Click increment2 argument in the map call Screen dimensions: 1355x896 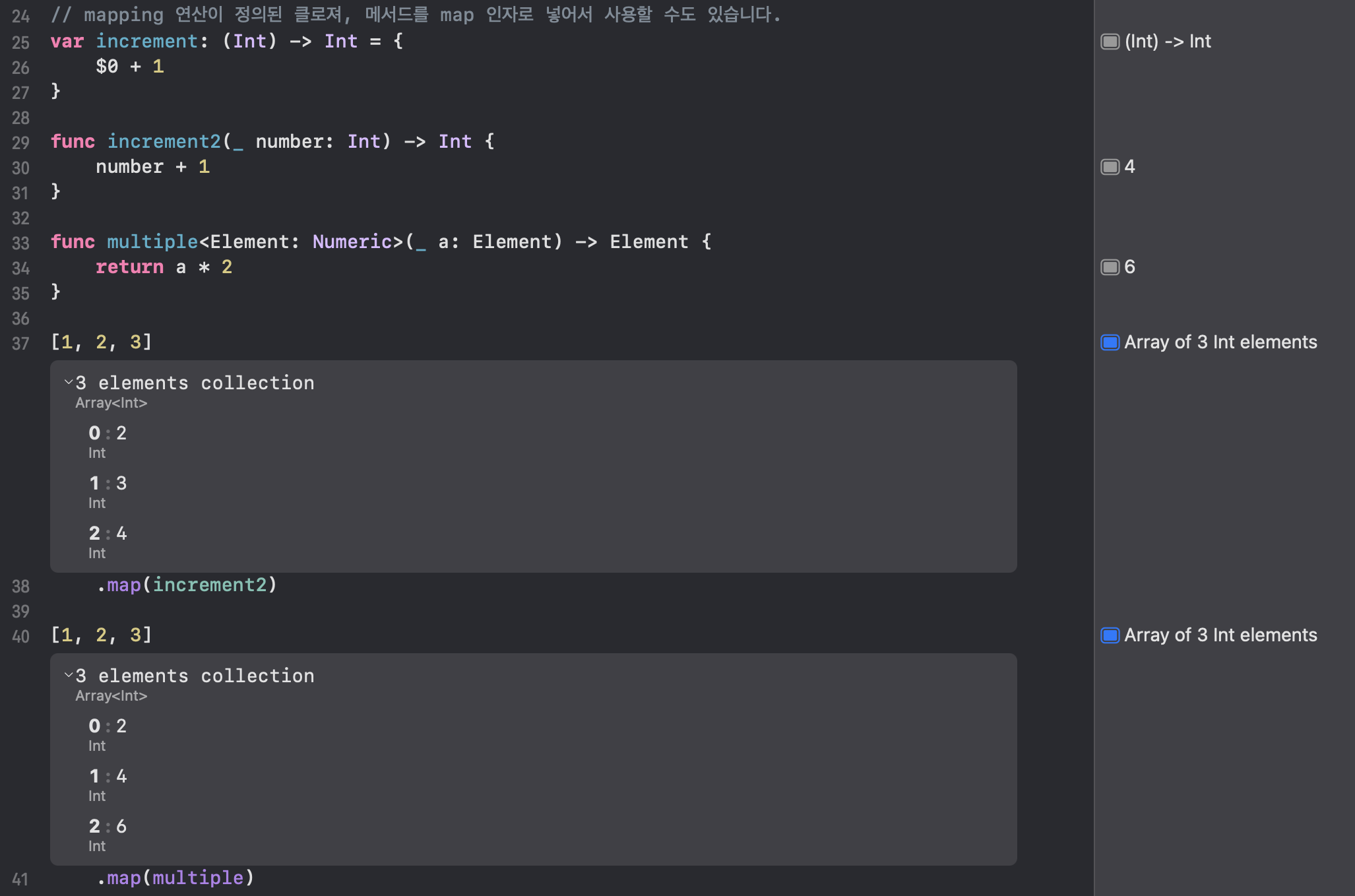click(x=210, y=585)
